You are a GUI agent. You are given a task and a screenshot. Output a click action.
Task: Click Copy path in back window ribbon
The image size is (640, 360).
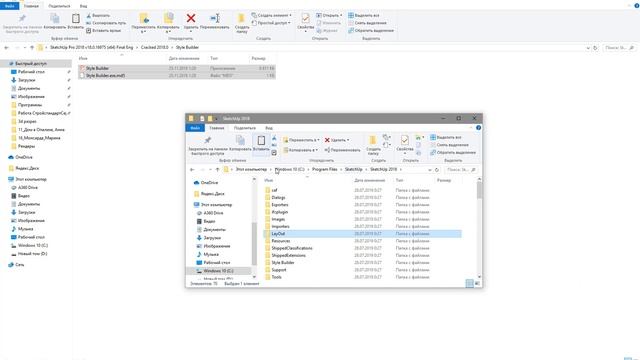pyautogui.click(x=106, y=23)
